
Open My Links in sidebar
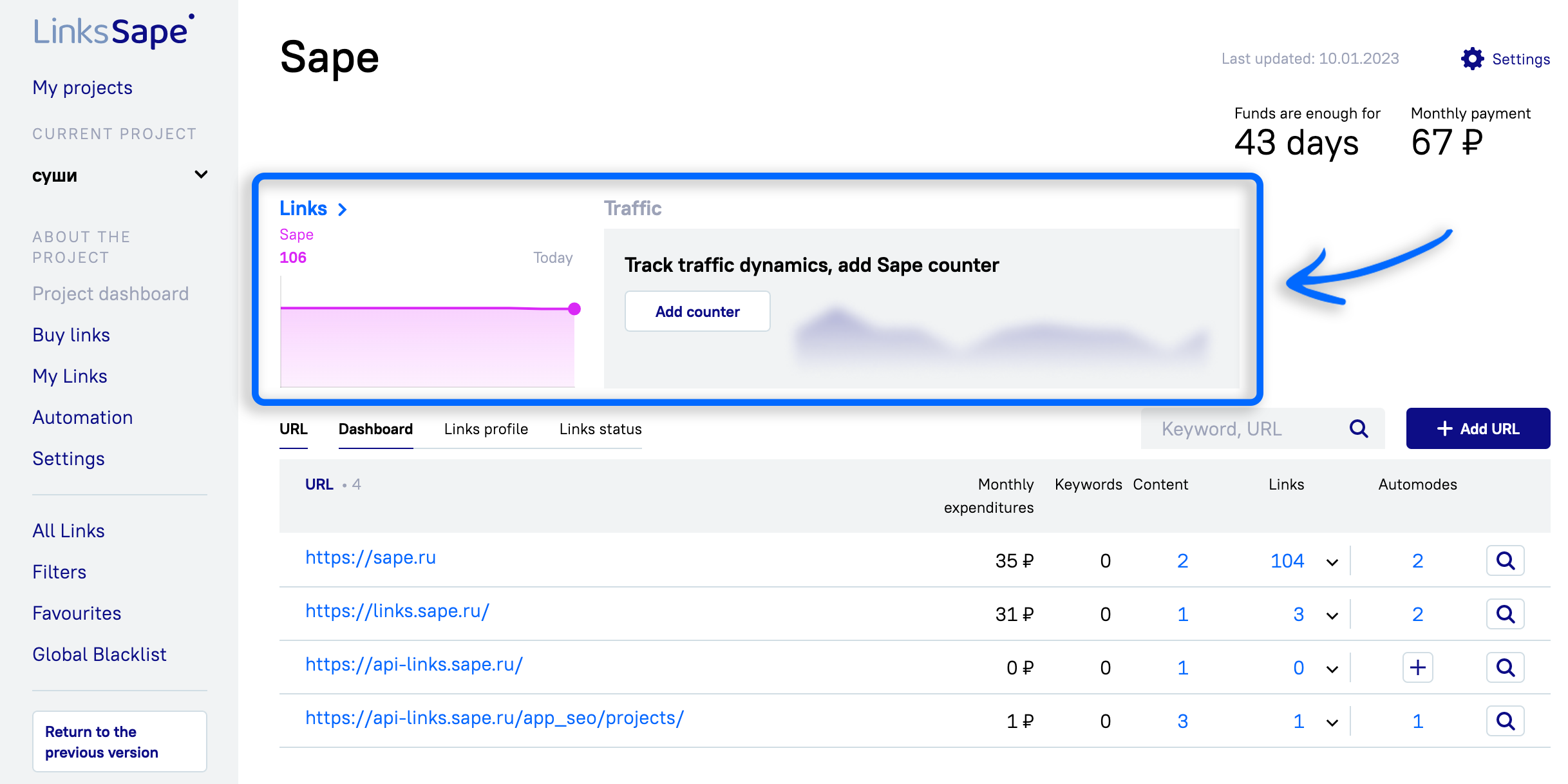70,376
